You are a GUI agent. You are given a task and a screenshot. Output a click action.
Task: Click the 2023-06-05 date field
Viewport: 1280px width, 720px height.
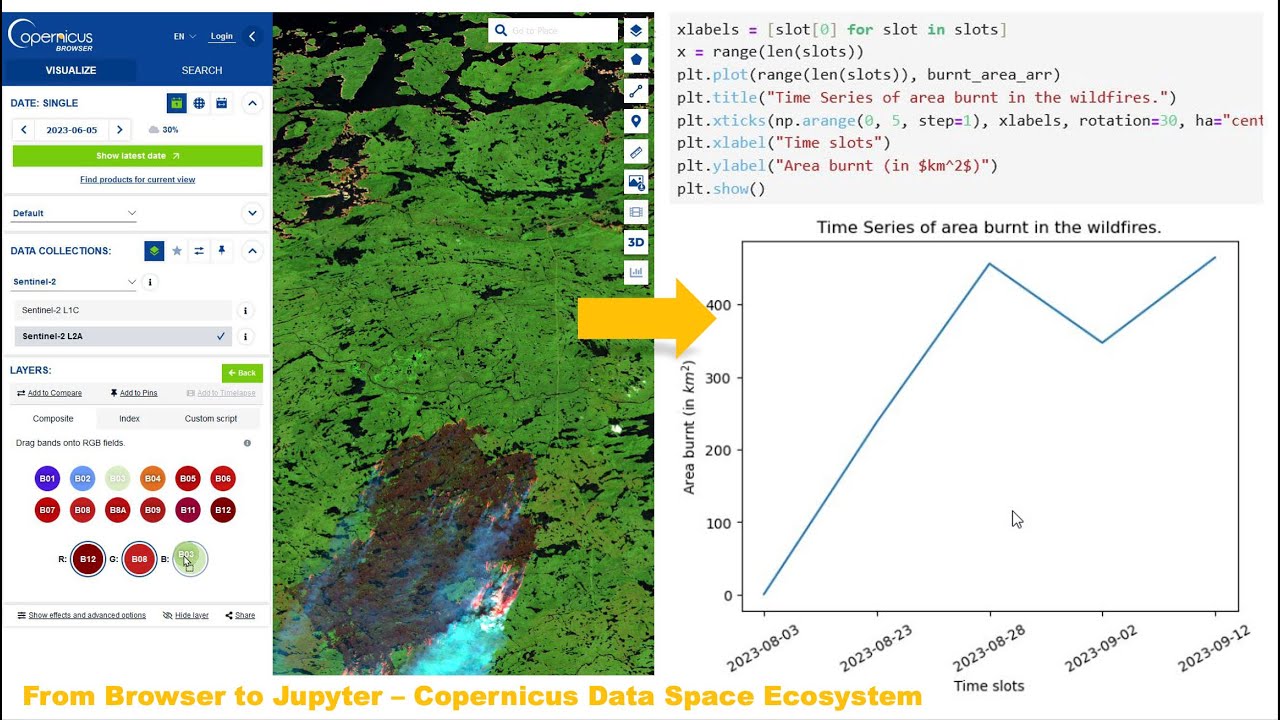(x=72, y=130)
